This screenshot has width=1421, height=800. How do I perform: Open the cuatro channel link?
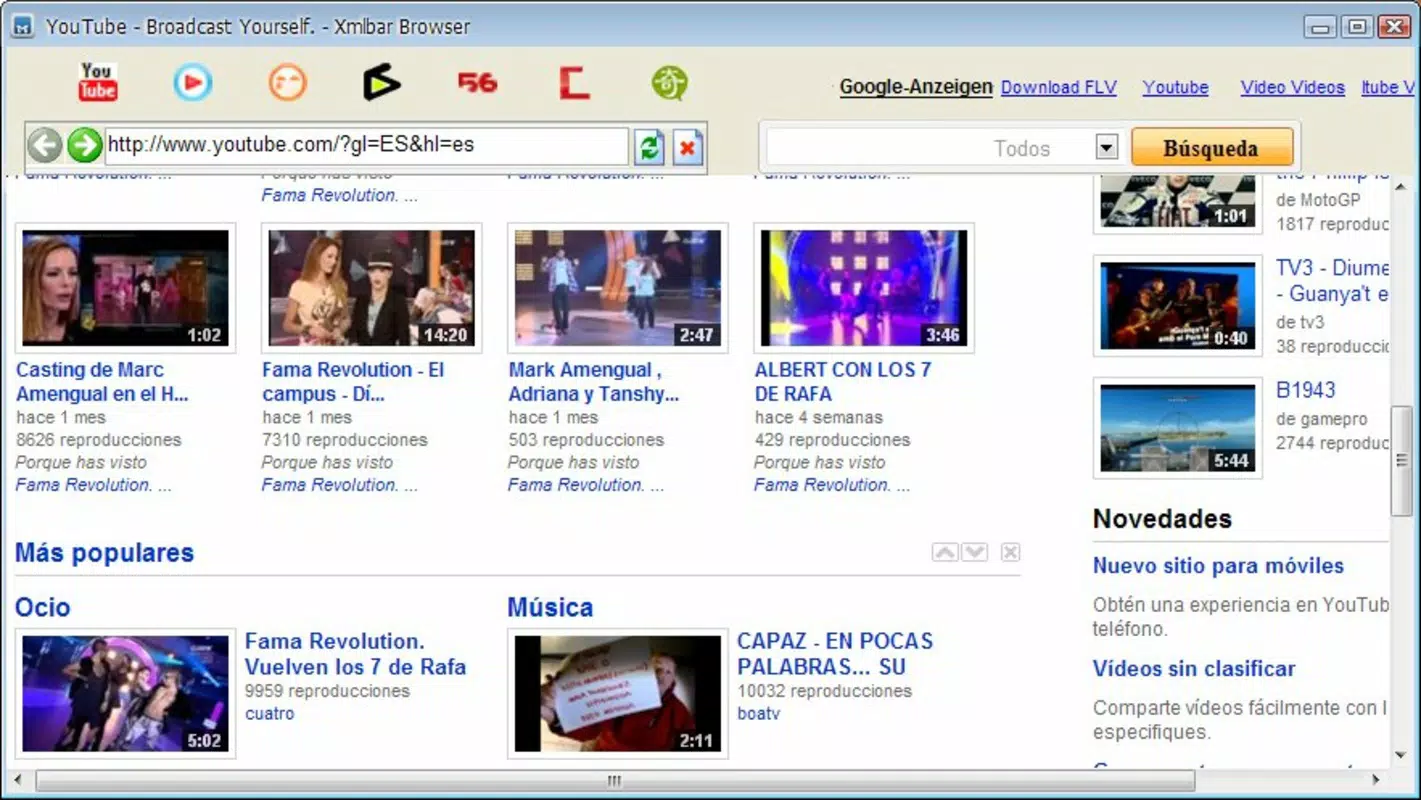tap(270, 713)
